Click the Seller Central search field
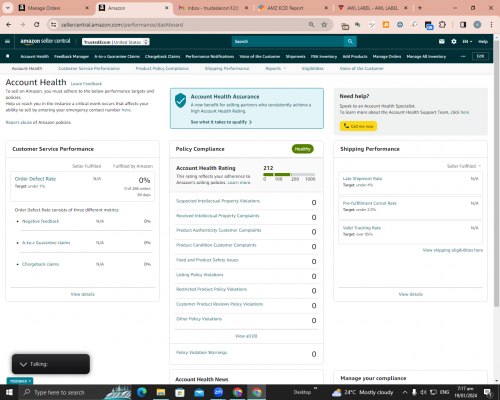Image resolution: width=500 pixels, height=400 pixels. [x=288, y=41]
